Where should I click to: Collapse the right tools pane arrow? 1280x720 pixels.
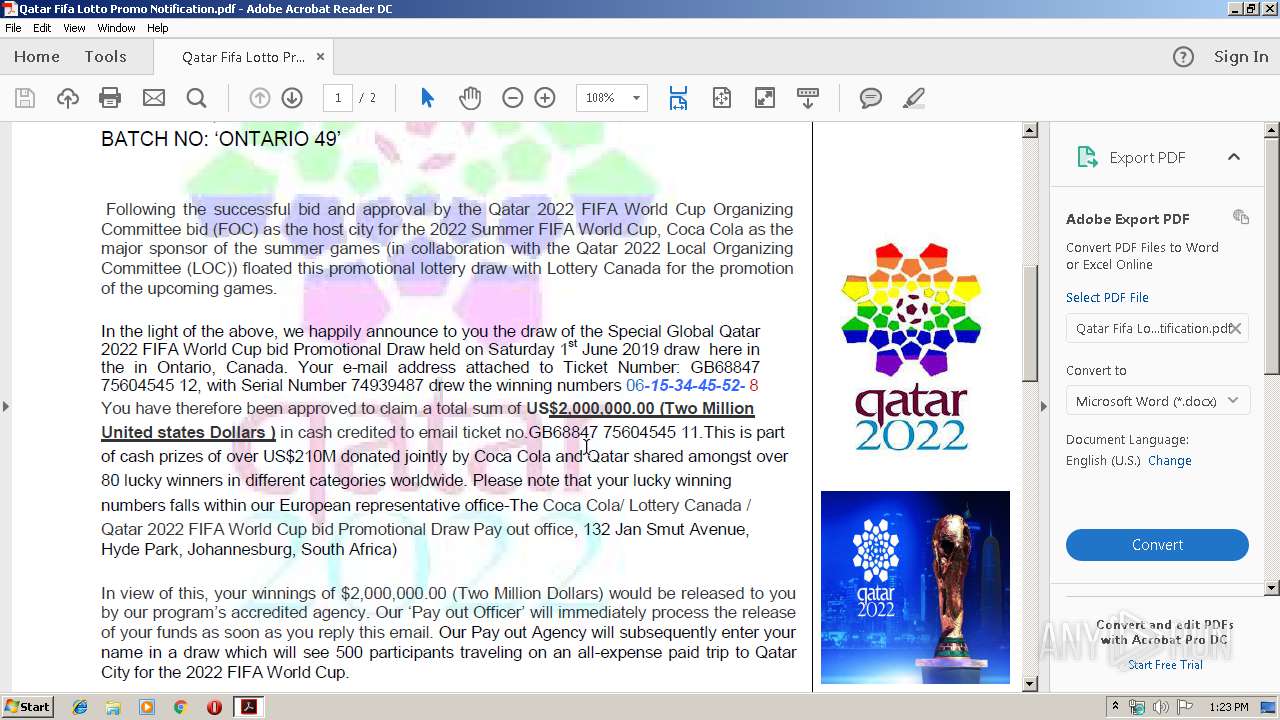pyautogui.click(x=1043, y=406)
